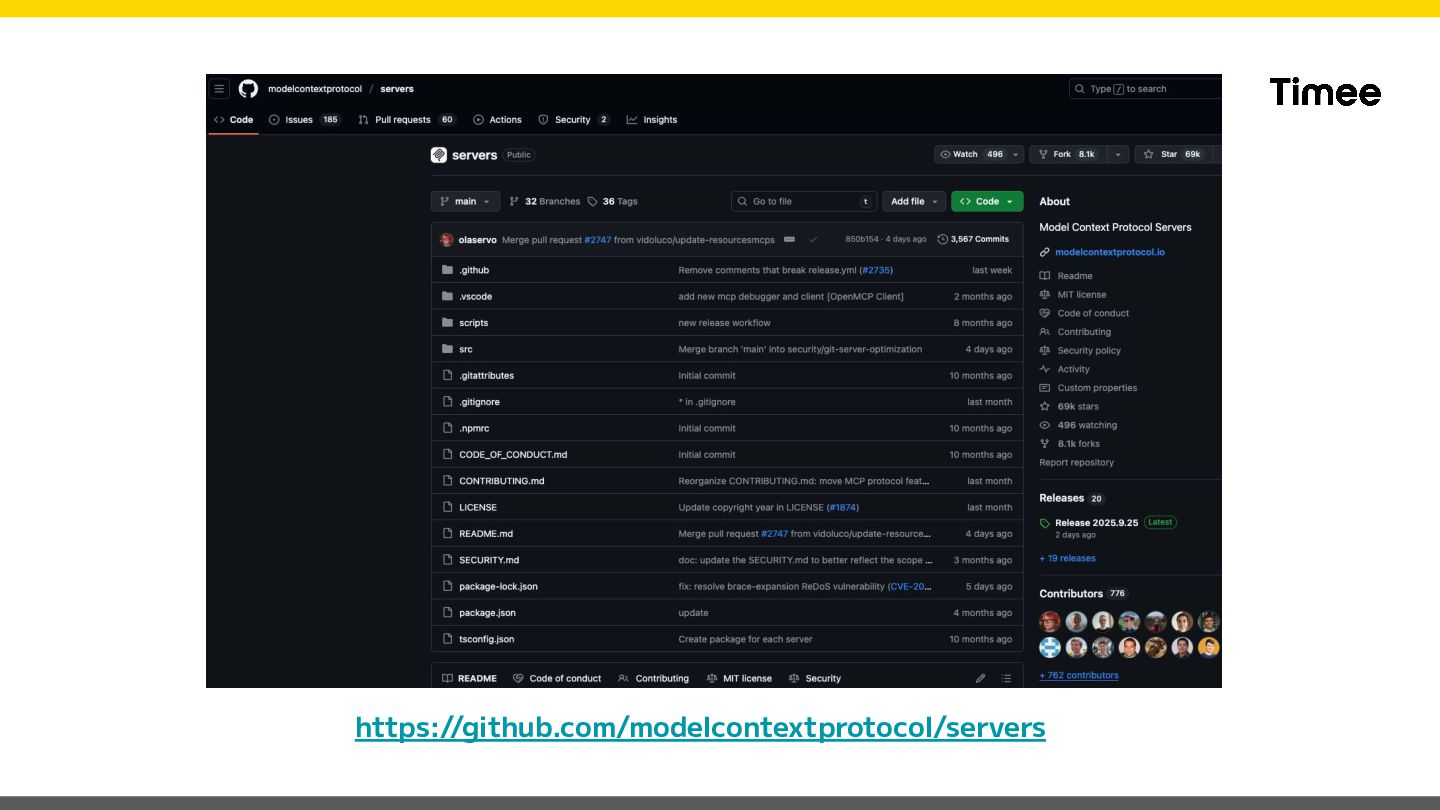Screen dimensions: 1440x810
Task: Click the Fork button
Action: tap(1068, 154)
